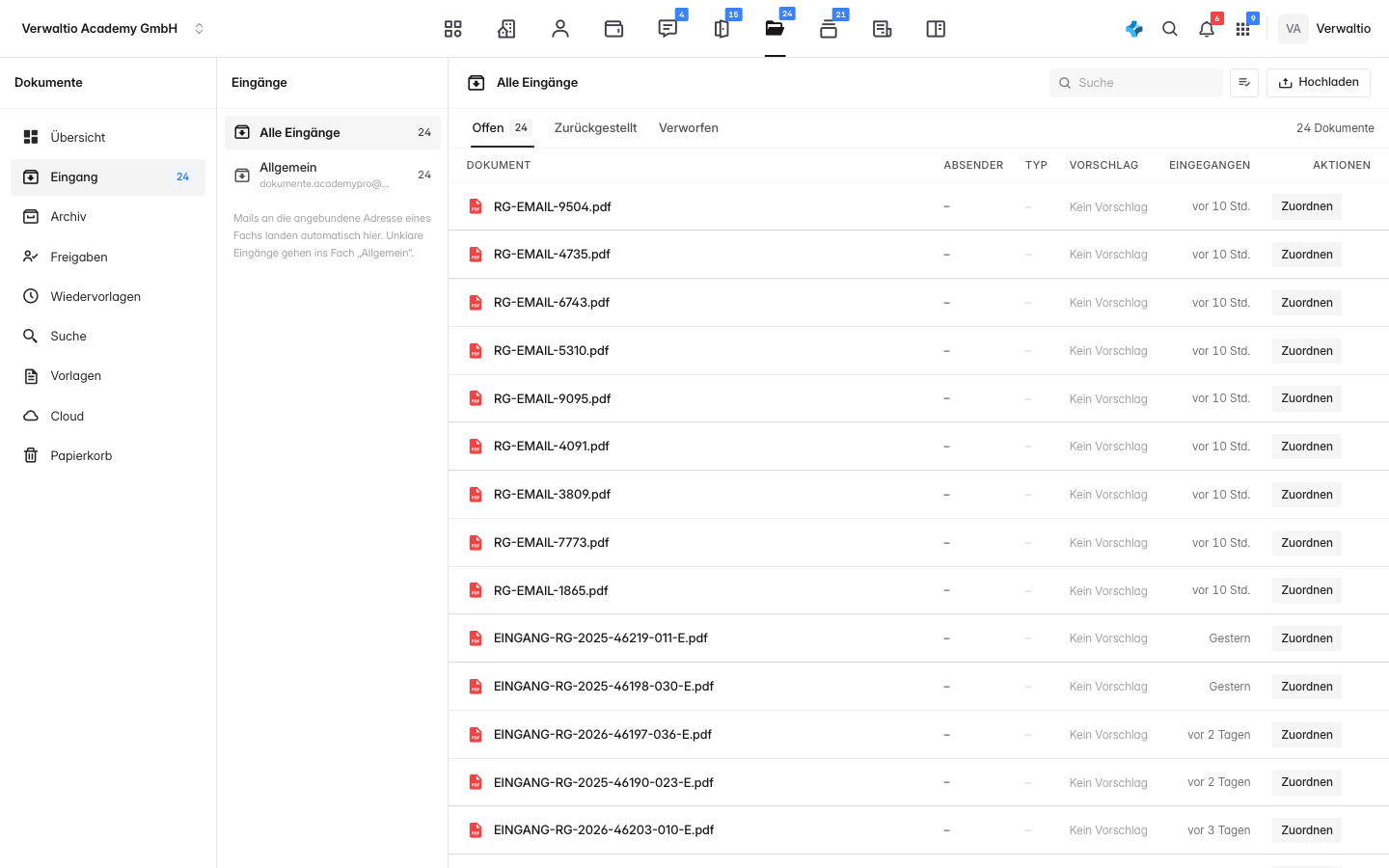Open the apps grid with badge 9

coord(1242,29)
